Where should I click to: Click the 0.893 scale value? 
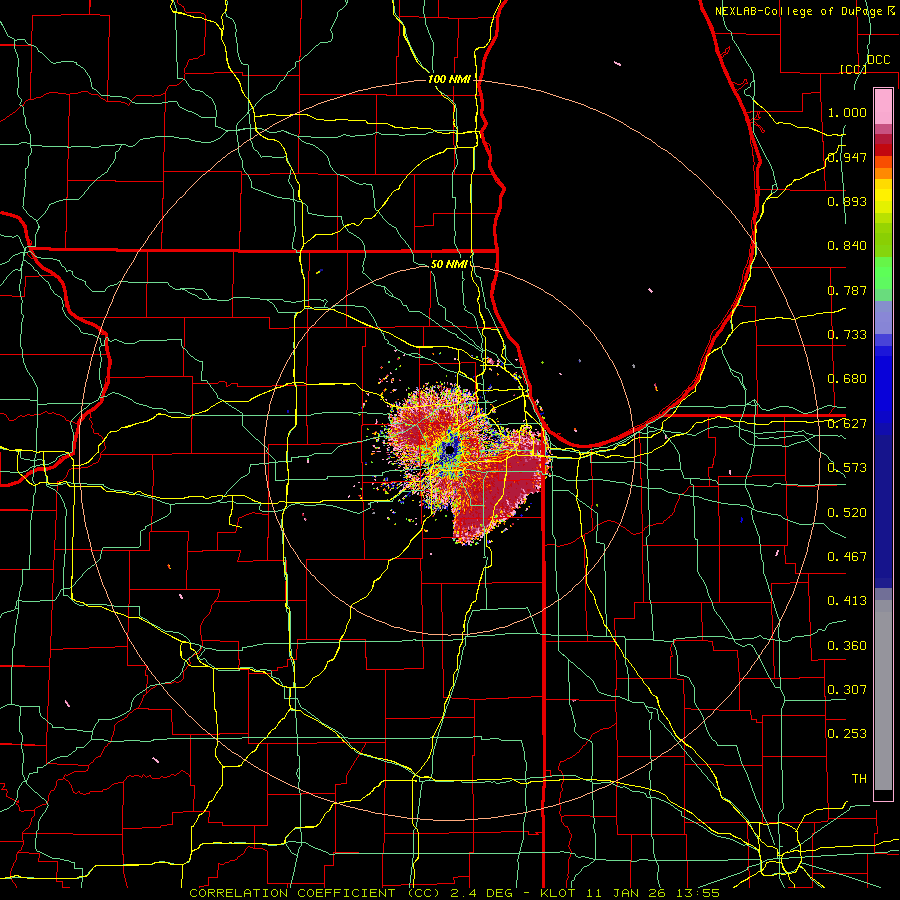click(x=847, y=201)
